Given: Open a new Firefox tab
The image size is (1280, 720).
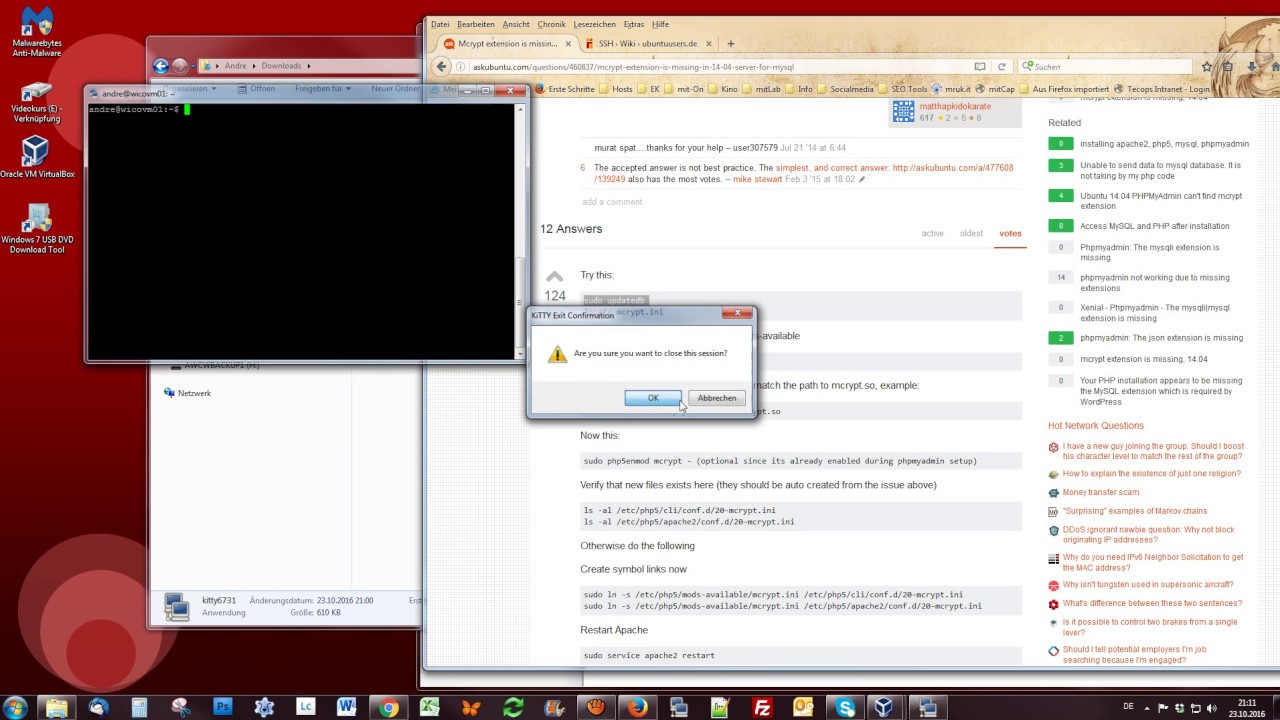Looking at the screenshot, I should point(731,44).
